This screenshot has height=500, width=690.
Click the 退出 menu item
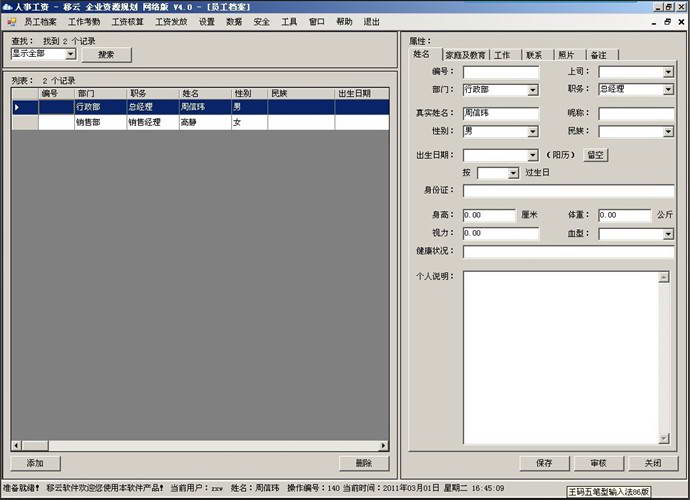[371, 22]
